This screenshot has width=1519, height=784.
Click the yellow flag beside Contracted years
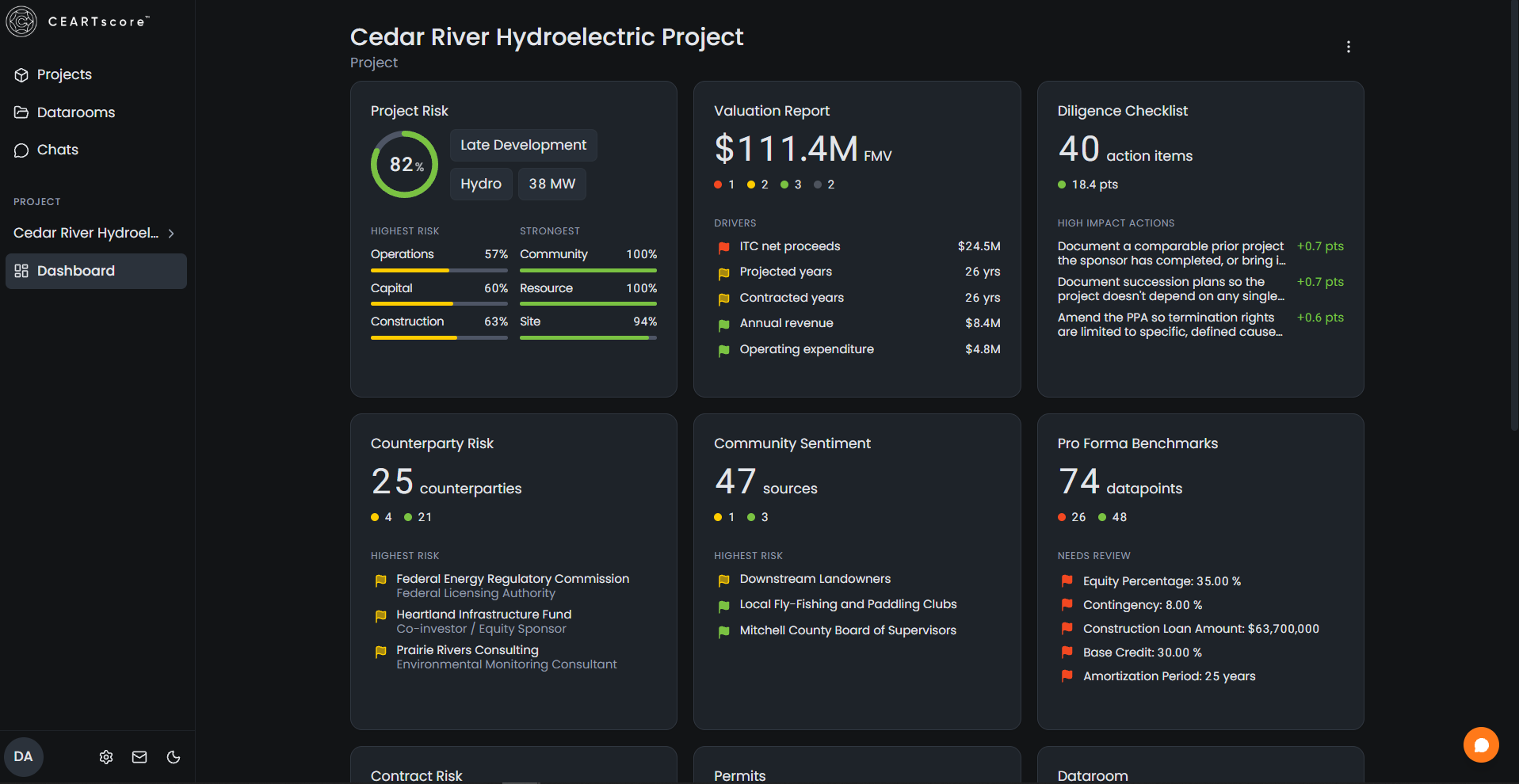tap(723, 299)
